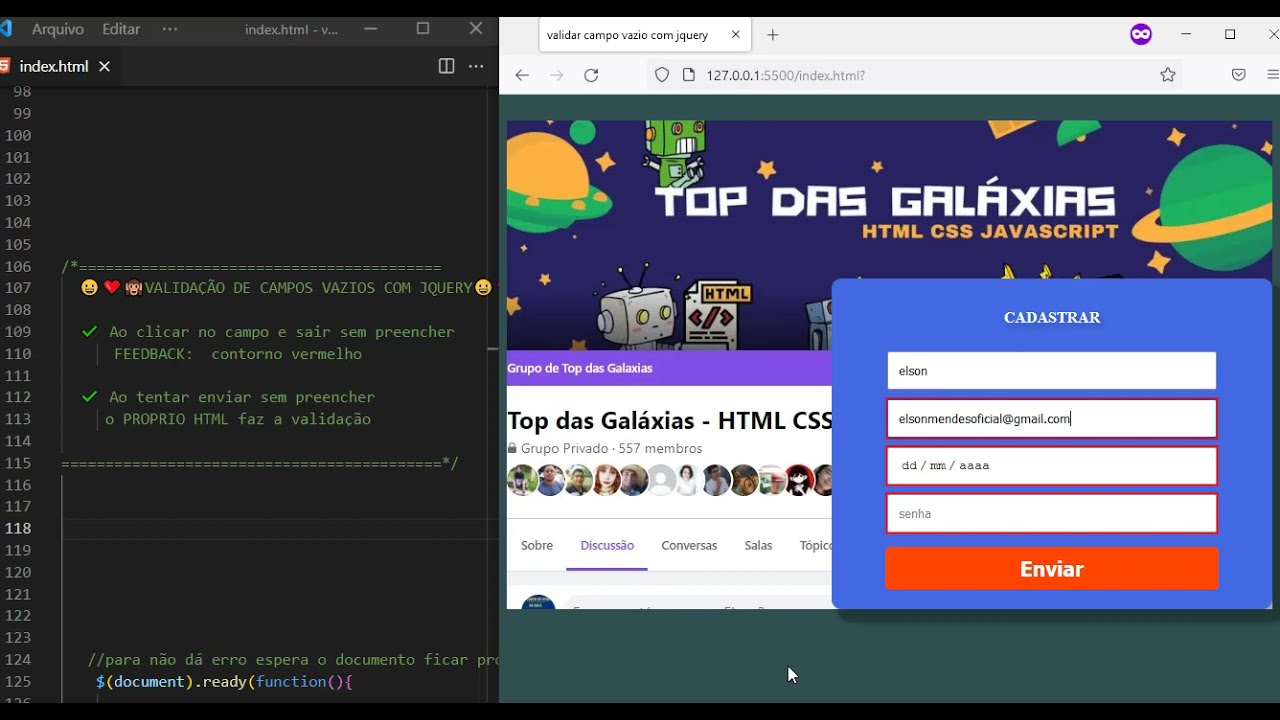Viewport: 1280px width, 720px height.
Task: Expand the hidden menus ellipsis in VS Code
Action: 170,29
